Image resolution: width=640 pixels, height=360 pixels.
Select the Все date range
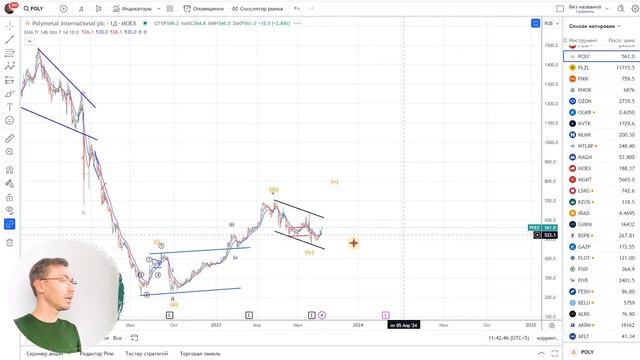(x=118, y=338)
